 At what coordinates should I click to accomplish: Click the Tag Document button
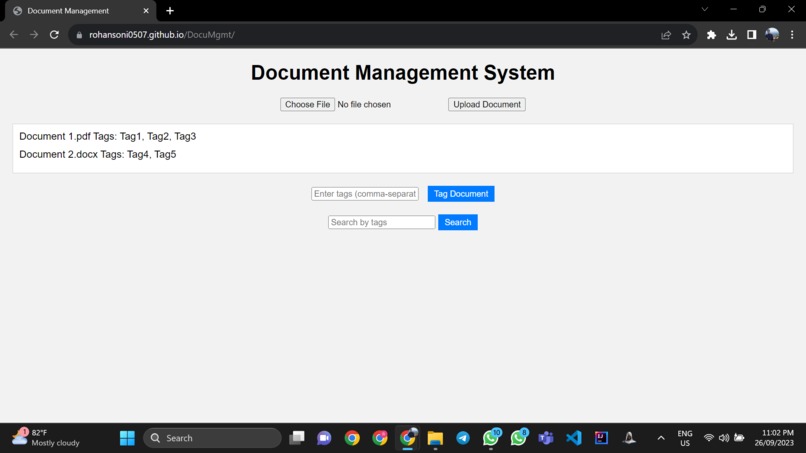[x=461, y=194]
